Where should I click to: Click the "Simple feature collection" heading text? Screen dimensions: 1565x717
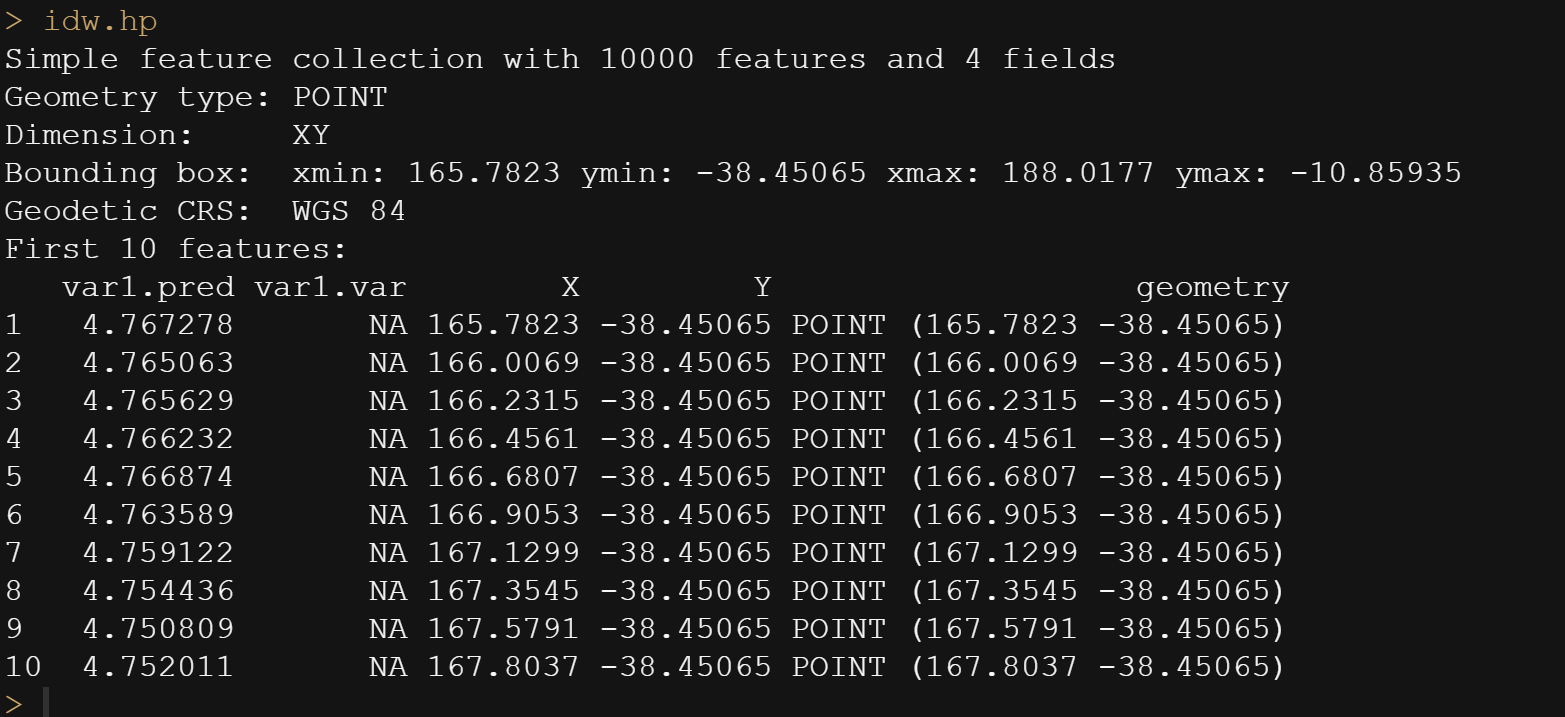click(x=244, y=59)
